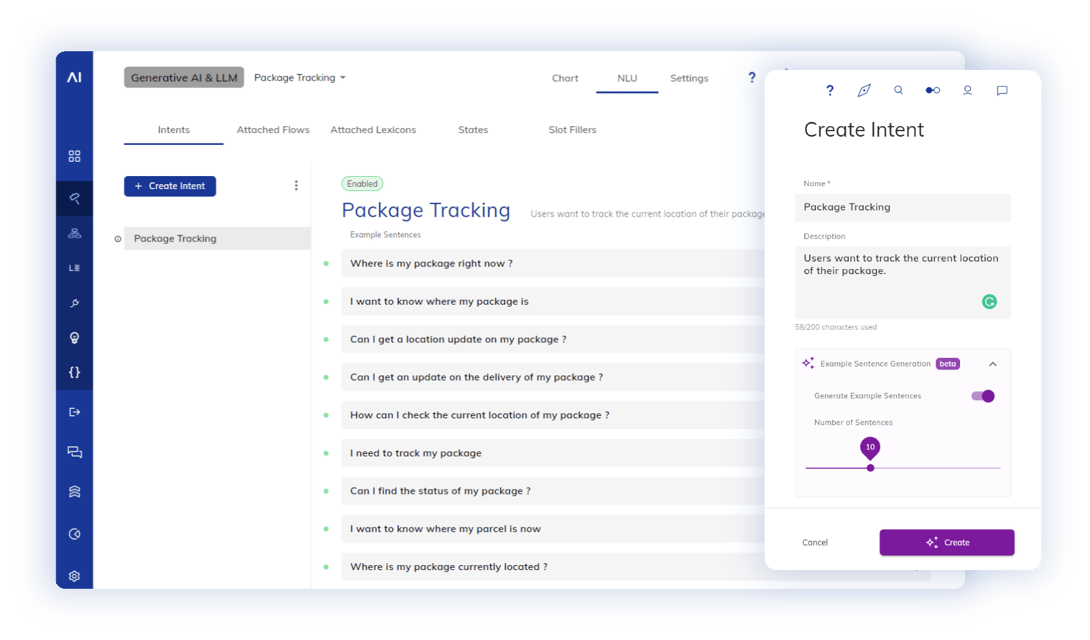This screenshot has width=1090, height=640.
Task: Open the people group sidebar icon
Action: click(x=74, y=233)
